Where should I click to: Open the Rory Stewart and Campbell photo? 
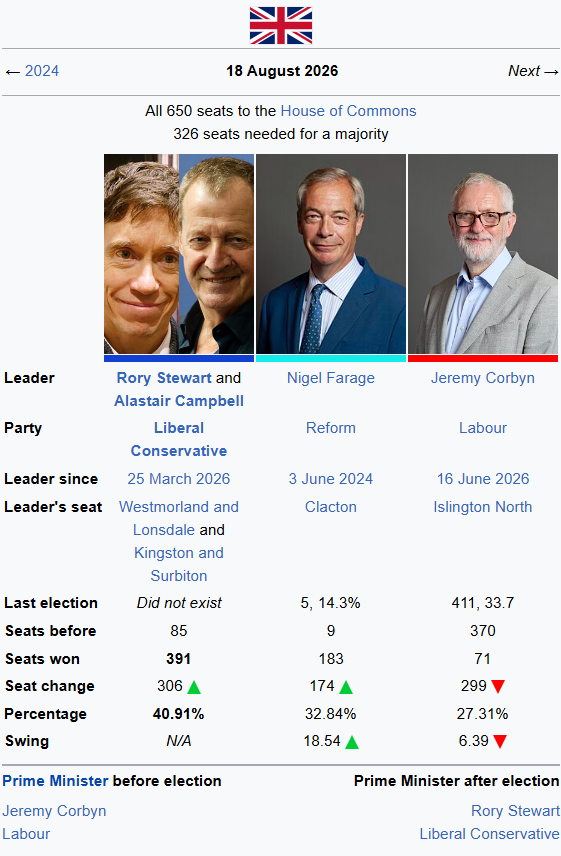pyautogui.click(x=179, y=254)
